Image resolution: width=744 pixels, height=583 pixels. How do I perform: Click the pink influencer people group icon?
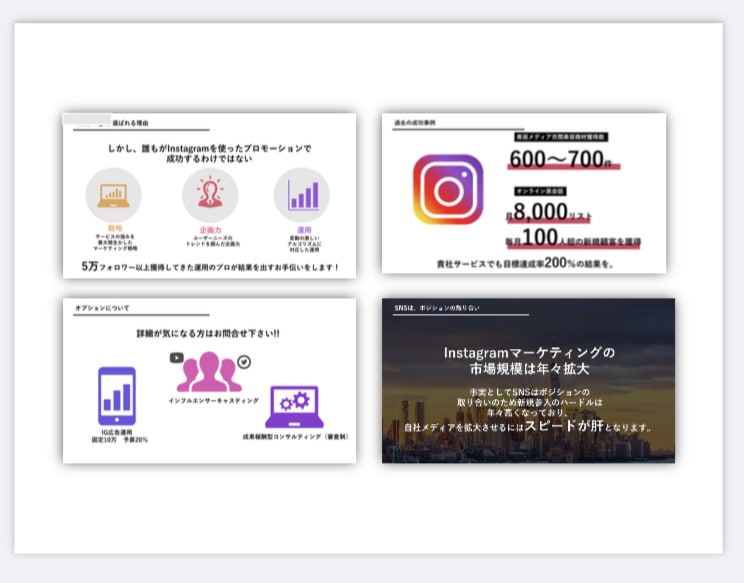click(209, 371)
